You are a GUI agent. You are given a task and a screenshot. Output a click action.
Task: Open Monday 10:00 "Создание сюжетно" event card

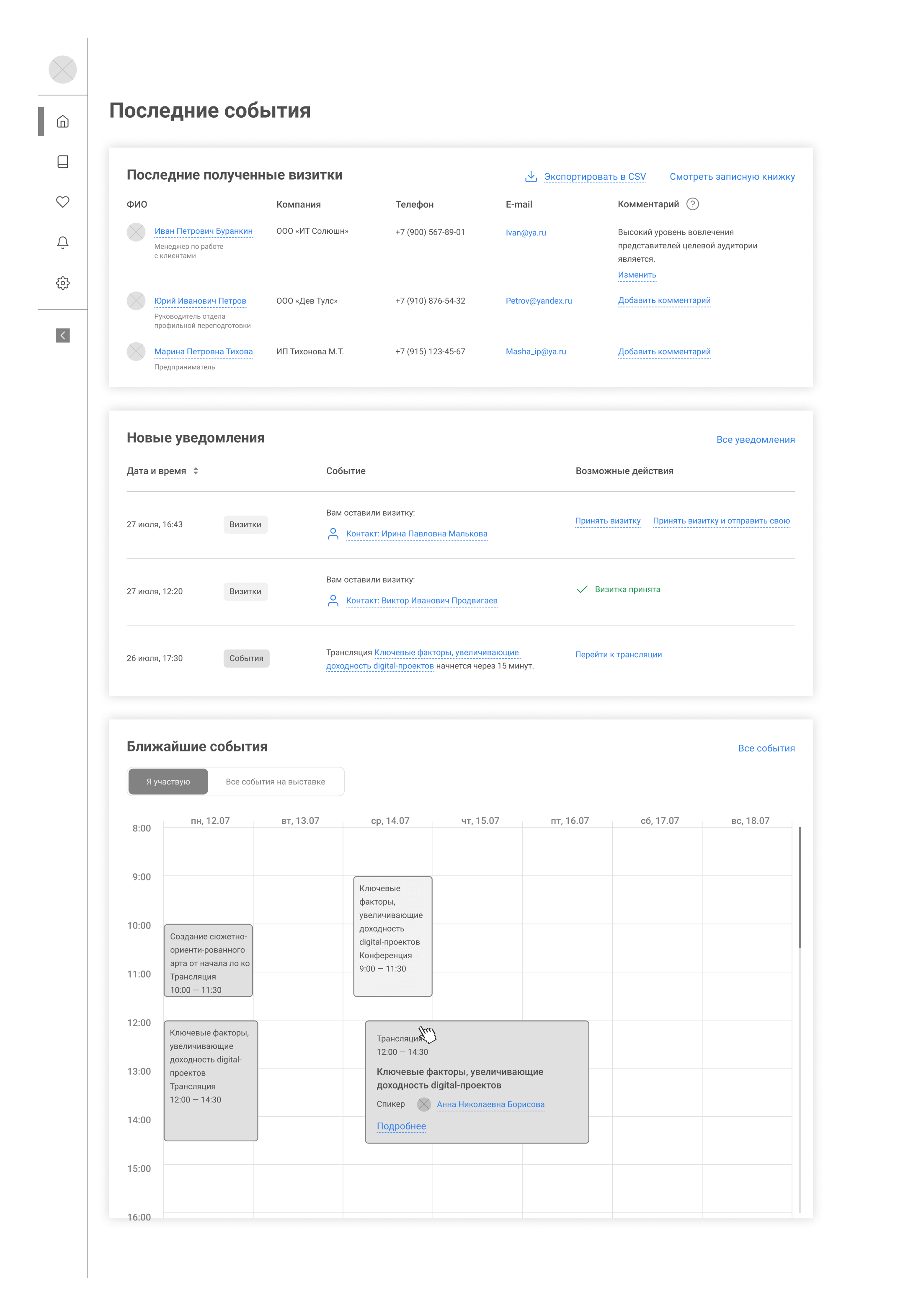(208, 961)
